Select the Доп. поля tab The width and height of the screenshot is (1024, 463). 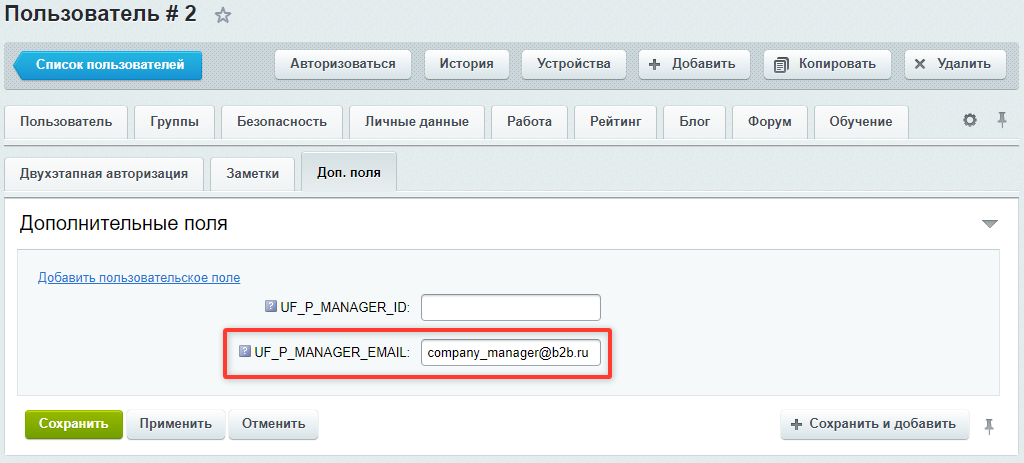[349, 173]
